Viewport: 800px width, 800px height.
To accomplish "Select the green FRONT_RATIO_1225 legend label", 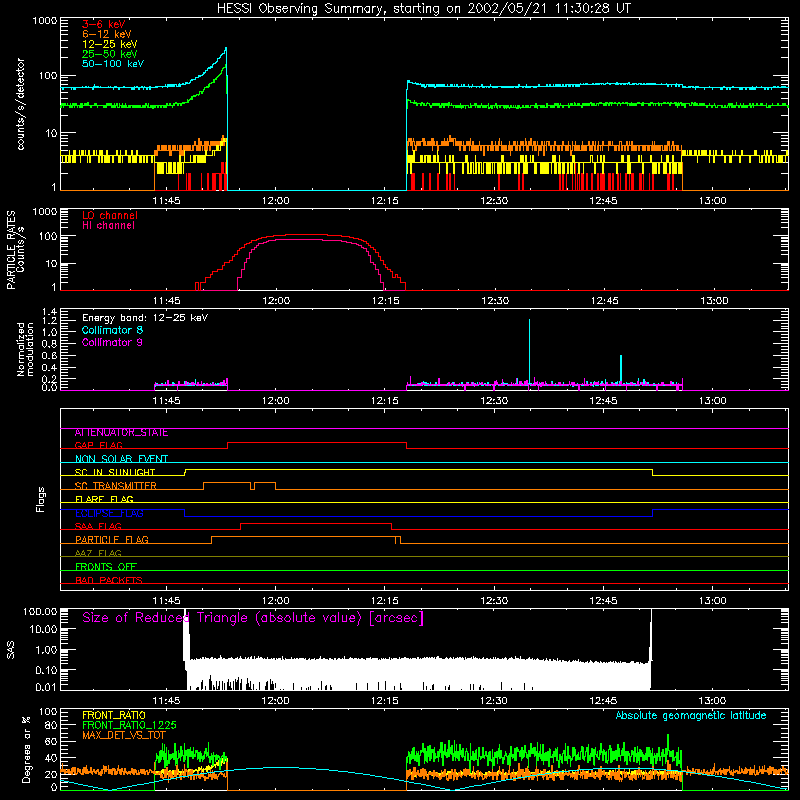I will coord(129,725).
